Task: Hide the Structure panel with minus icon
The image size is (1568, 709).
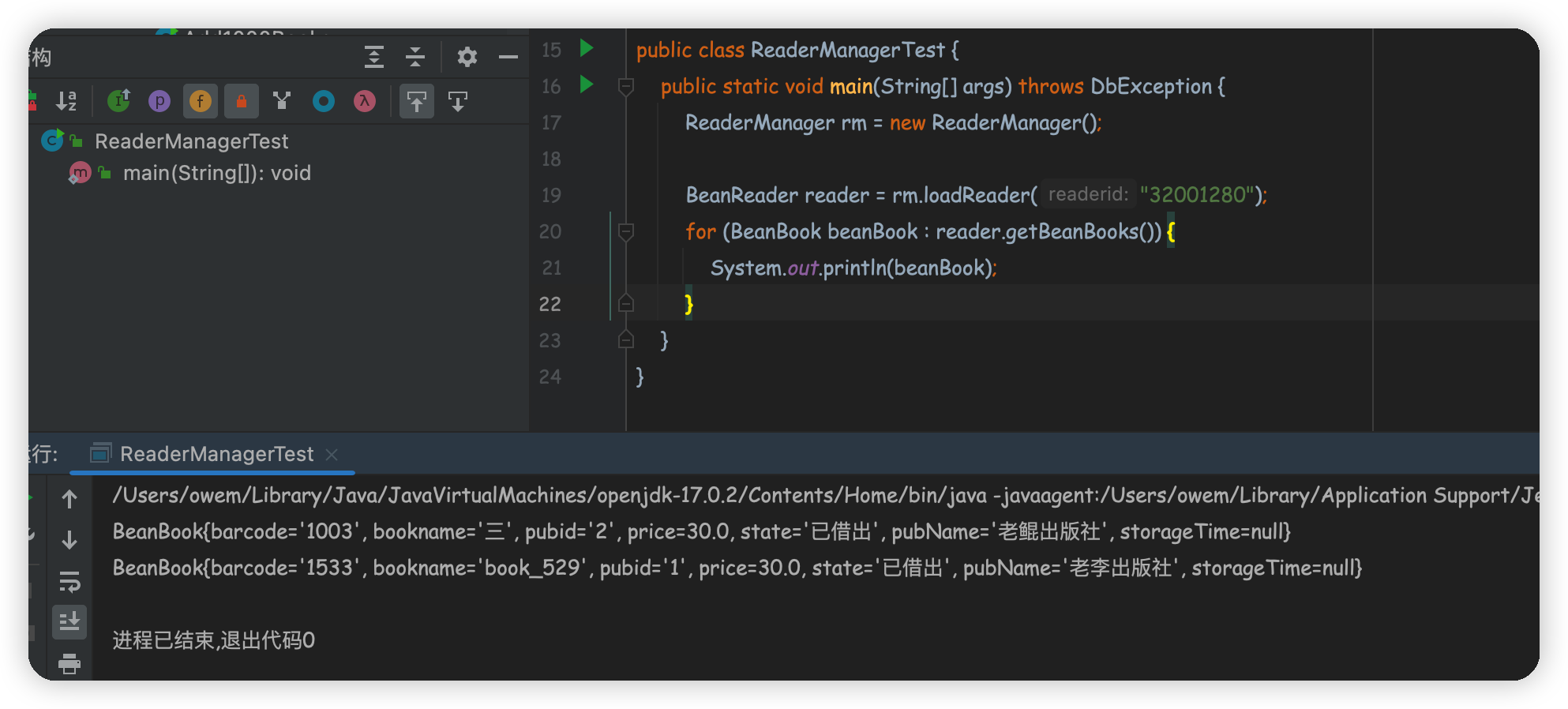Action: click(x=508, y=57)
